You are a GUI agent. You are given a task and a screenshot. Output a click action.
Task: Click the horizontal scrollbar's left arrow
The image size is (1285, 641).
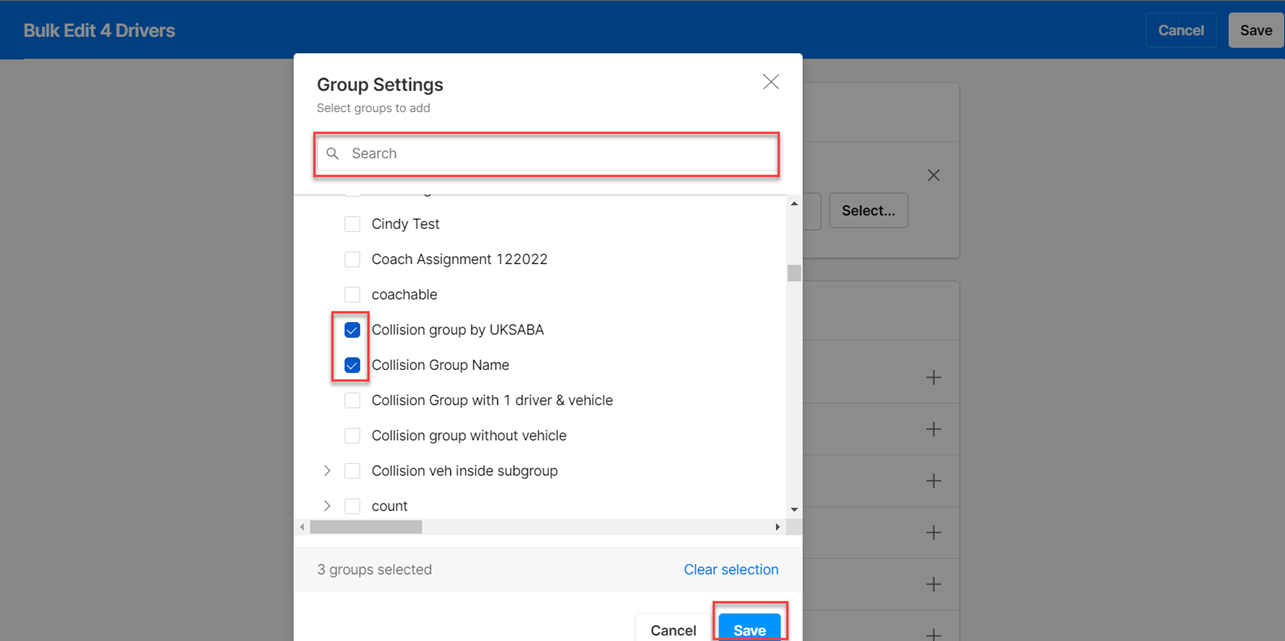pyautogui.click(x=302, y=527)
